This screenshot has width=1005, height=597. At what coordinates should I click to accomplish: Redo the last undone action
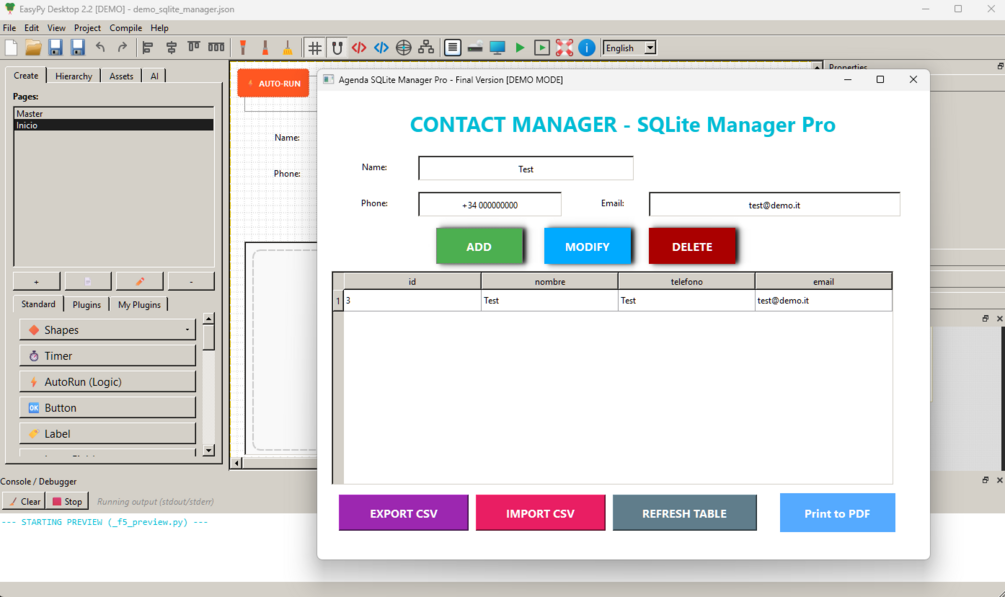point(122,47)
